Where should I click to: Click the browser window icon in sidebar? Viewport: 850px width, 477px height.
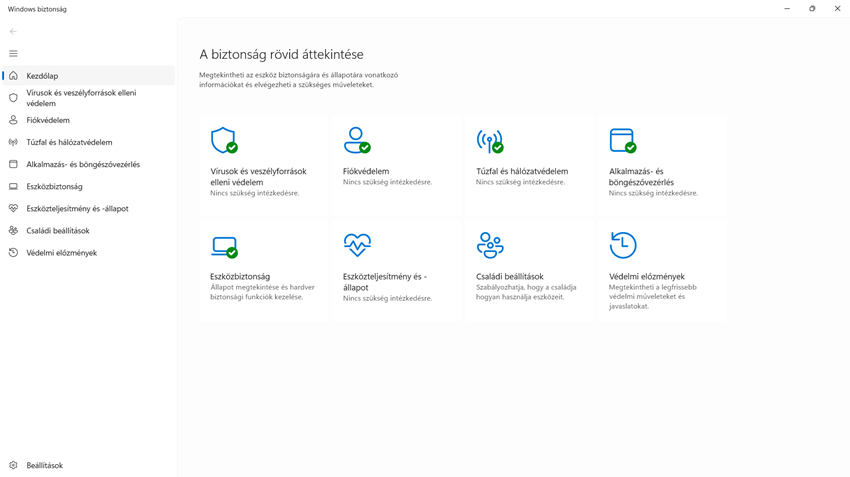pos(14,164)
